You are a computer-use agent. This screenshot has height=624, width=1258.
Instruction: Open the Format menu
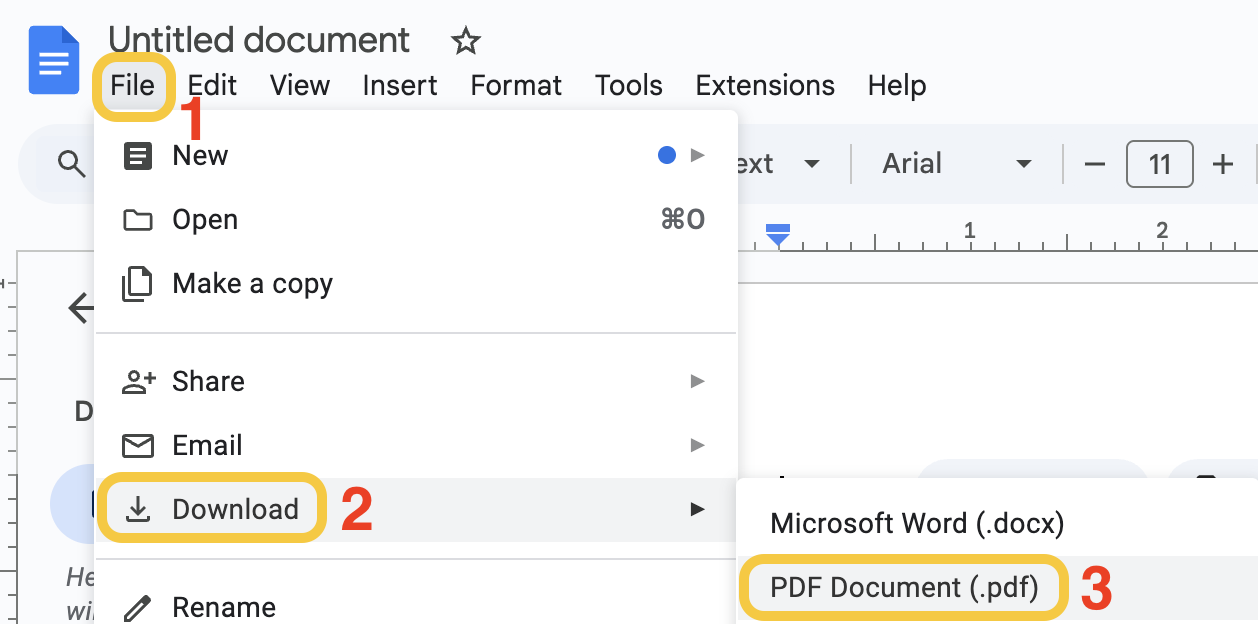pos(516,86)
